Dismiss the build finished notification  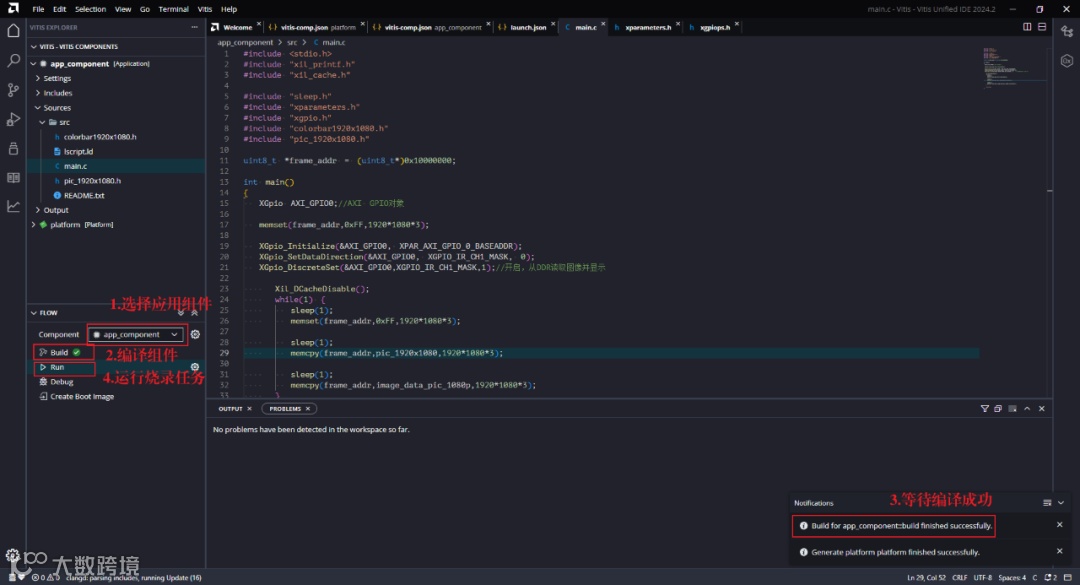pos(1060,525)
